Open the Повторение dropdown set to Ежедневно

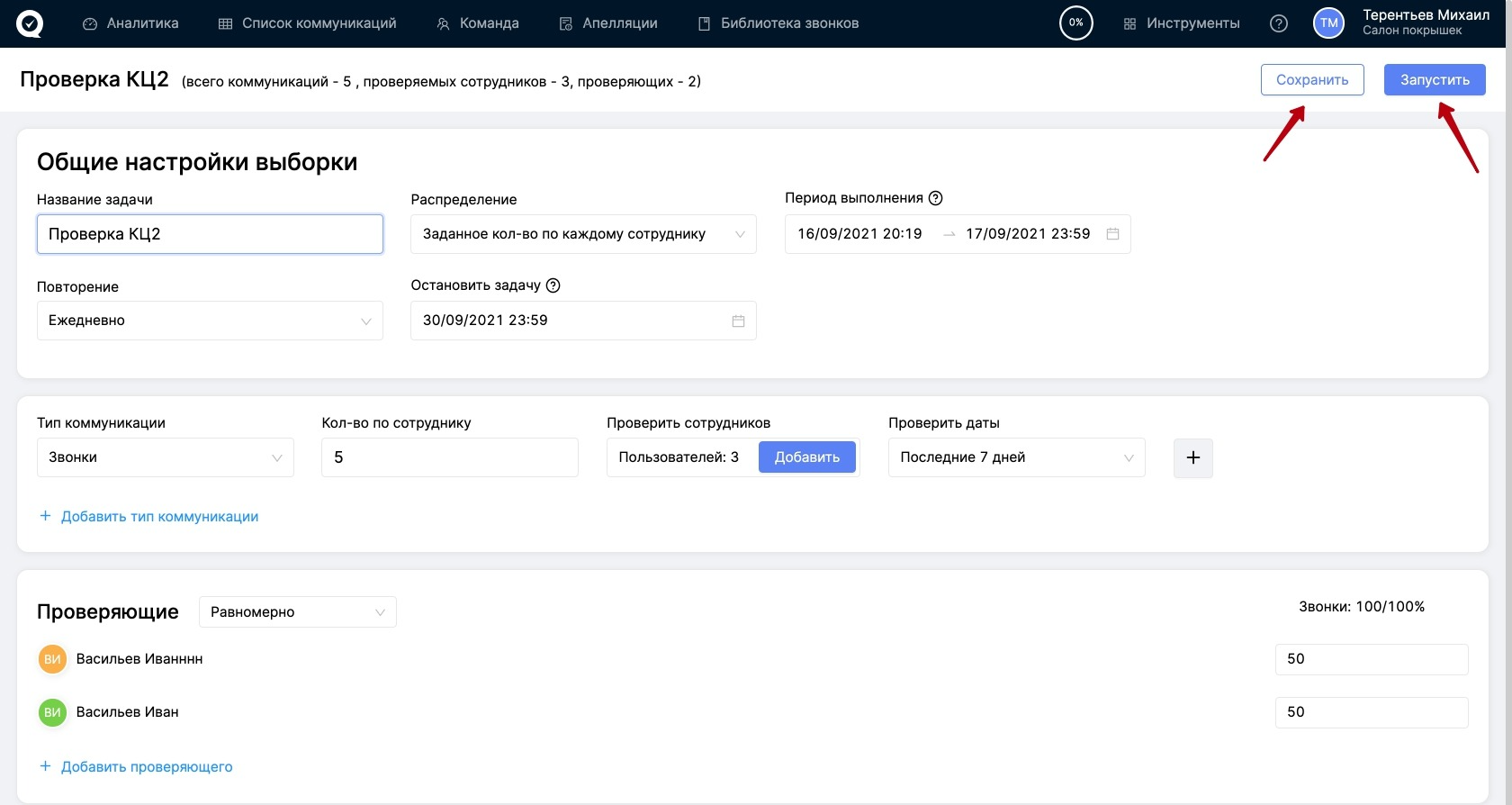(209, 321)
